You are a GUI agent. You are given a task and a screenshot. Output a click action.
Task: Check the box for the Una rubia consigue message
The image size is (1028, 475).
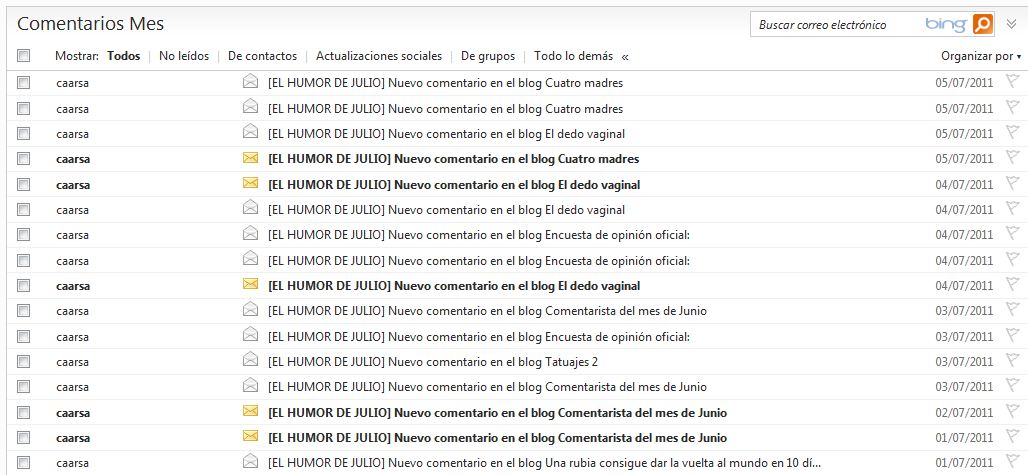[24, 463]
